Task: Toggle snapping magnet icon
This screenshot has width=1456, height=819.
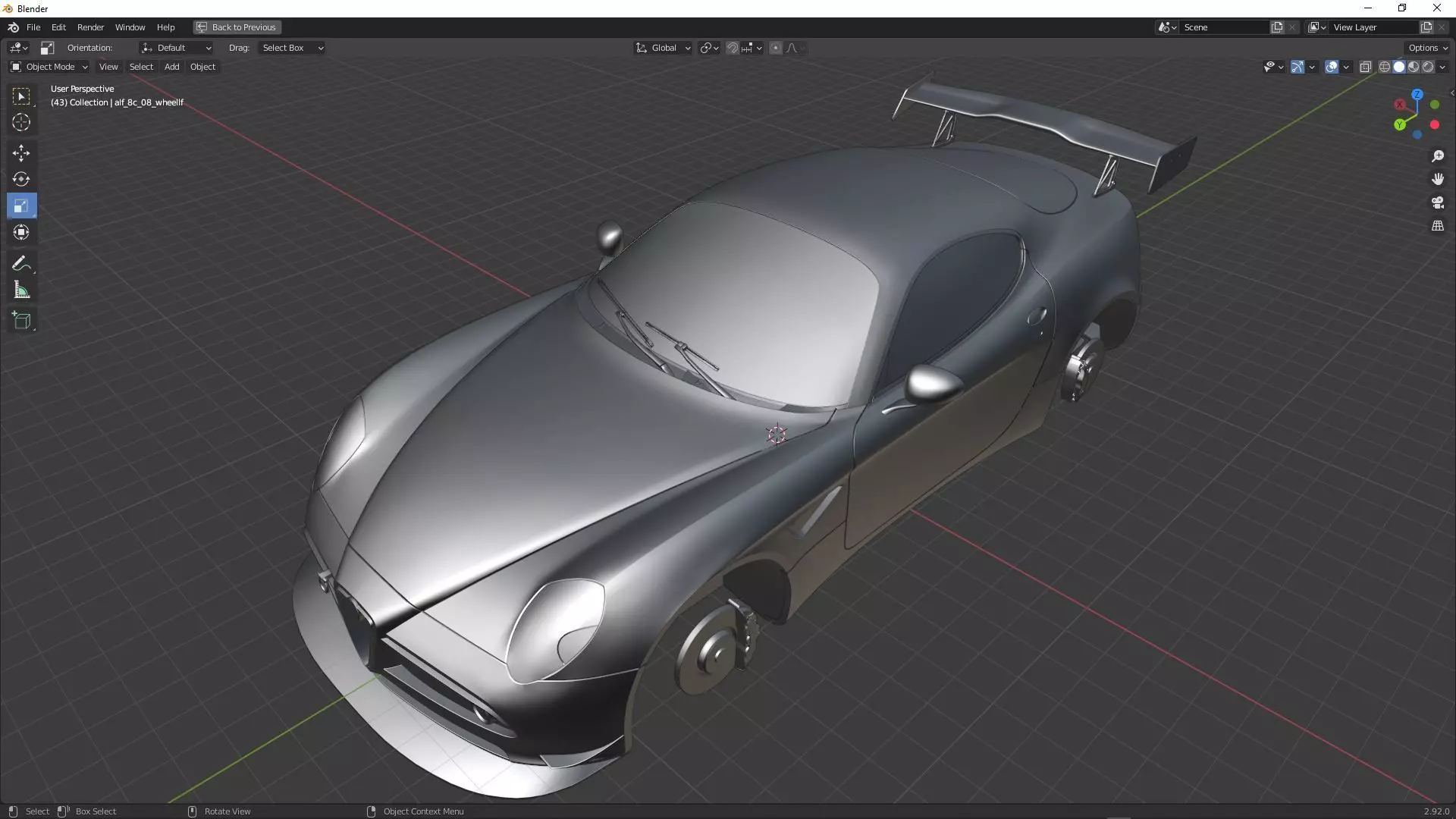Action: 732,48
